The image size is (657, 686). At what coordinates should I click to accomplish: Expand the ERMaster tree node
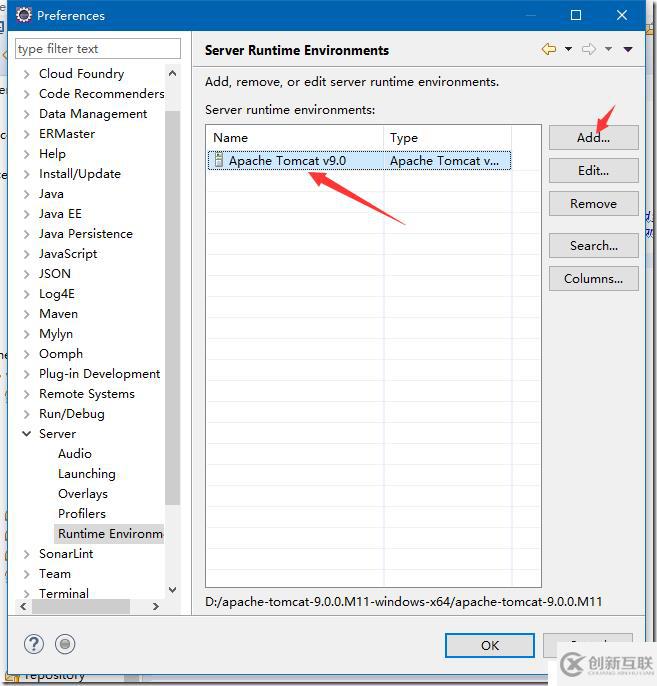(x=27, y=134)
